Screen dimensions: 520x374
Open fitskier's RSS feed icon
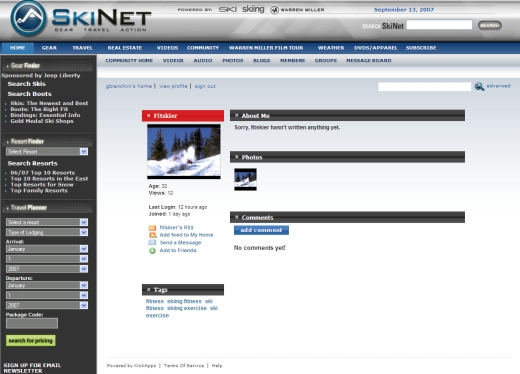152,228
